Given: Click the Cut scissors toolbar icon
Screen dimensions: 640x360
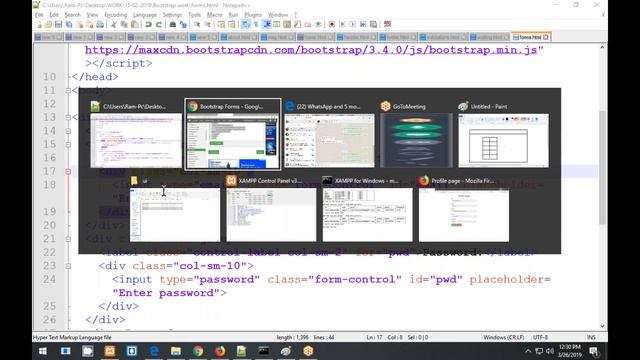Looking at the screenshot, I should pyautogui.click(x=114, y=24).
